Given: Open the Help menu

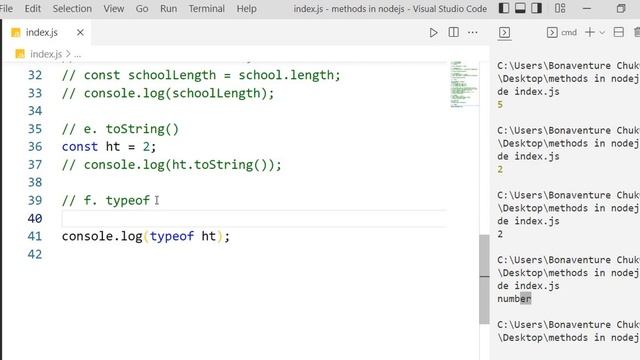Looking at the screenshot, I should click(246, 9).
